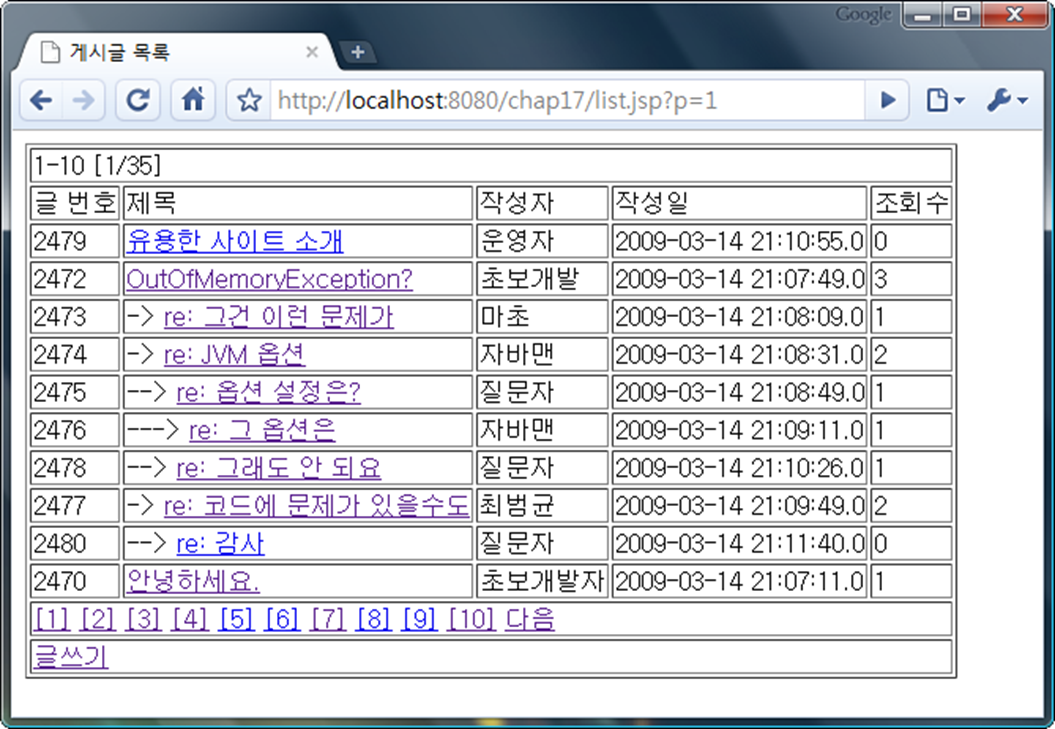Close the 게시글 목록 tab

coord(312,52)
